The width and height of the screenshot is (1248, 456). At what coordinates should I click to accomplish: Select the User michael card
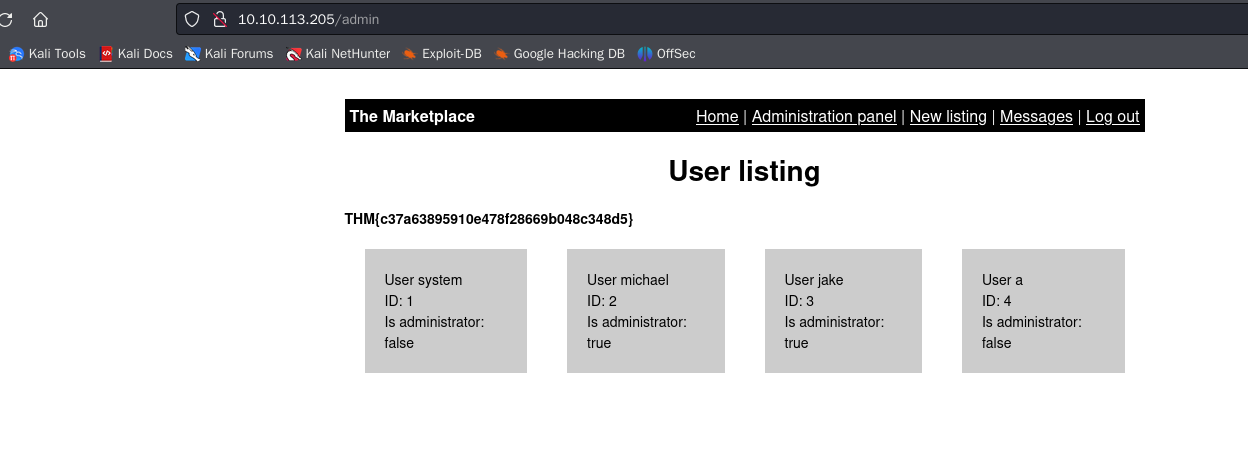coord(645,311)
